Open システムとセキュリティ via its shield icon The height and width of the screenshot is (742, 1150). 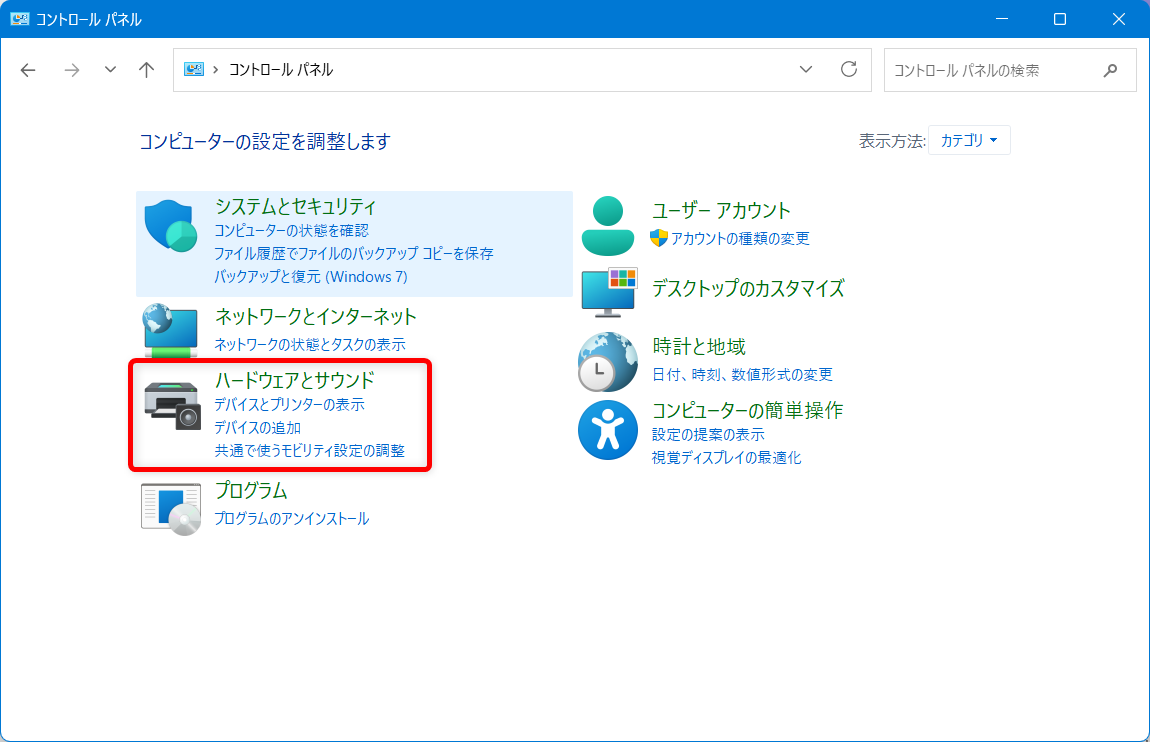171,225
